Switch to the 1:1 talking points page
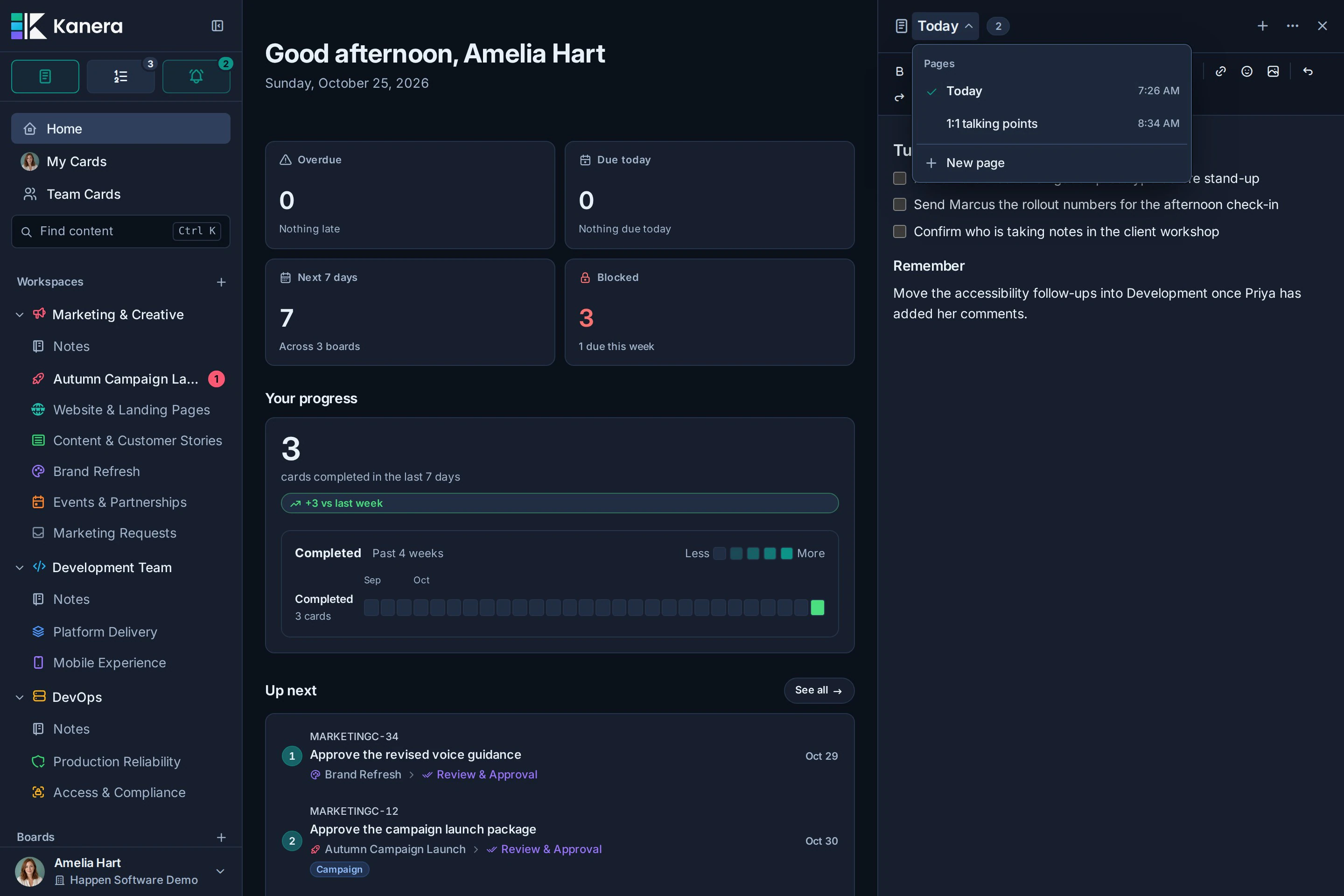Image resolution: width=1344 pixels, height=896 pixels. 1051,123
